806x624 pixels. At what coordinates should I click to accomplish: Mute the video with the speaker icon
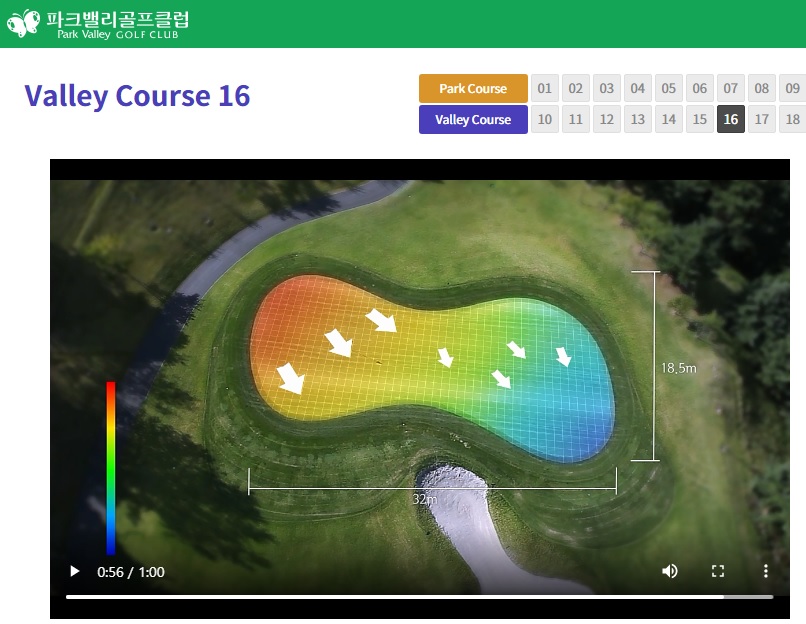tap(669, 571)
